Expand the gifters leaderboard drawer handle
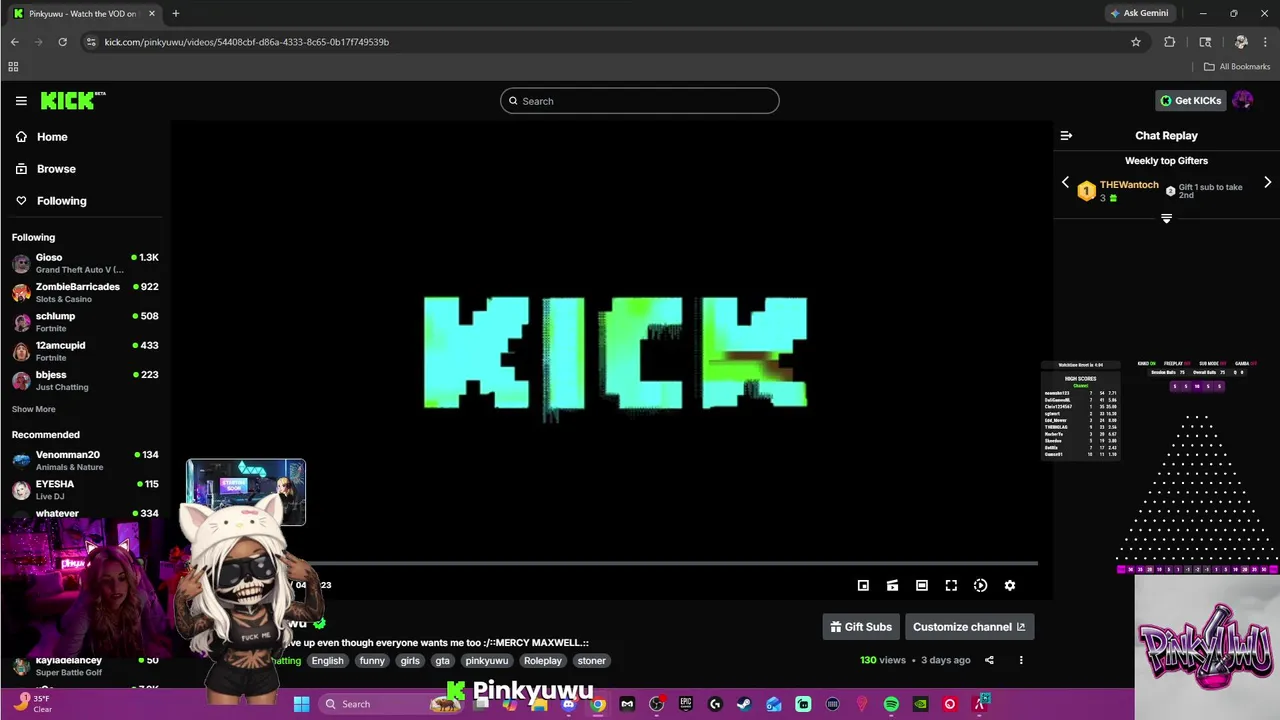This screenshot has height=720, width=1280. point(1166,218)
